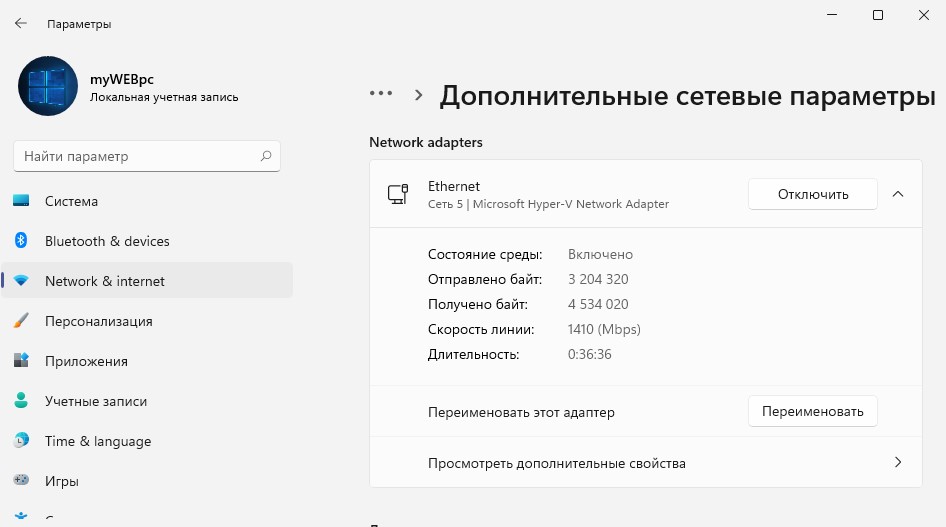Click Network adapters heading
The width and height of the screenshot is (946, 527).
pos(426,142)
